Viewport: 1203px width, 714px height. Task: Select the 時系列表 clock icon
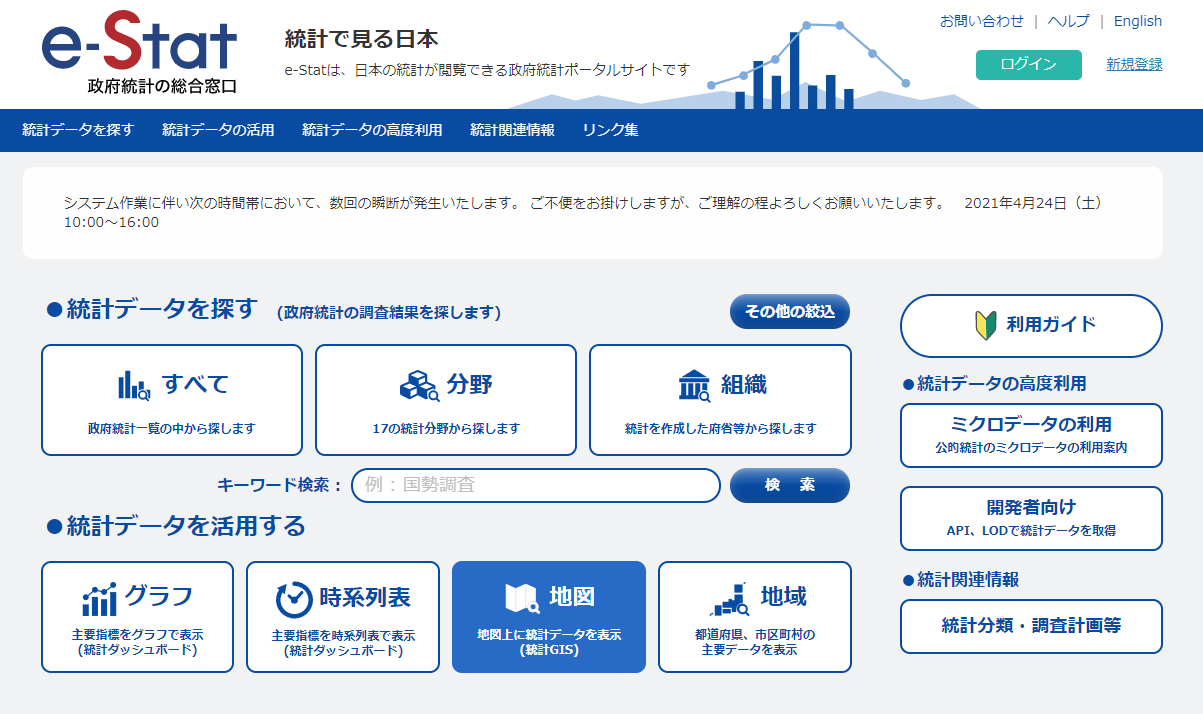click(294, 599)
